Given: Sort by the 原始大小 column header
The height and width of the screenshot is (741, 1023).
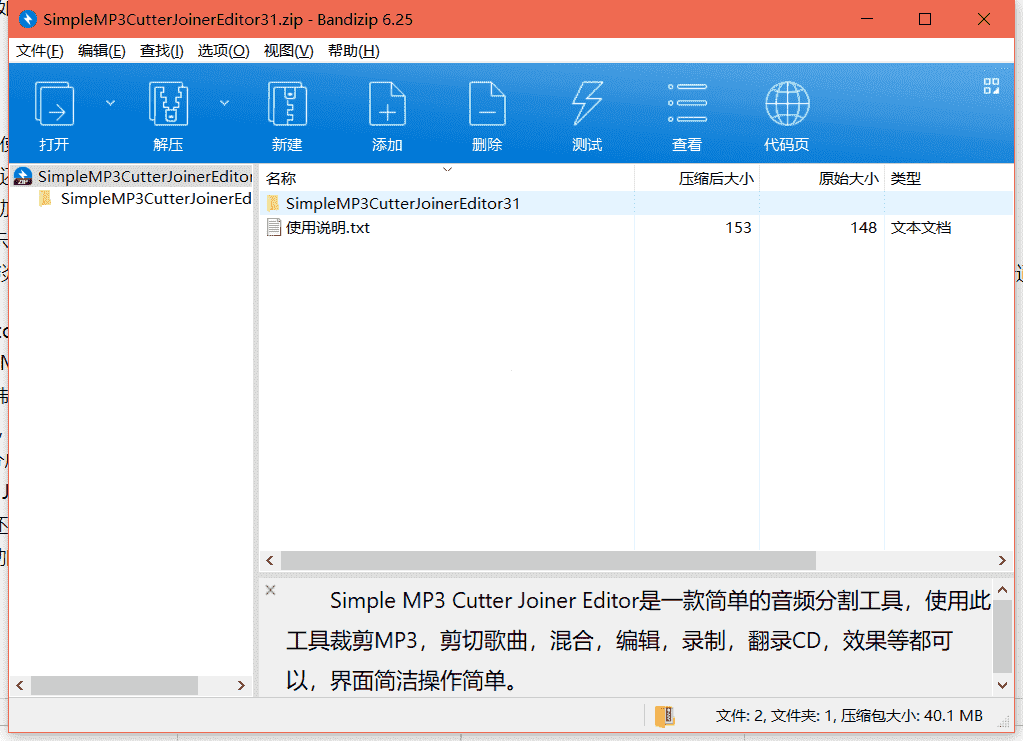Looking at the screenshot, I should coord(822,178).
